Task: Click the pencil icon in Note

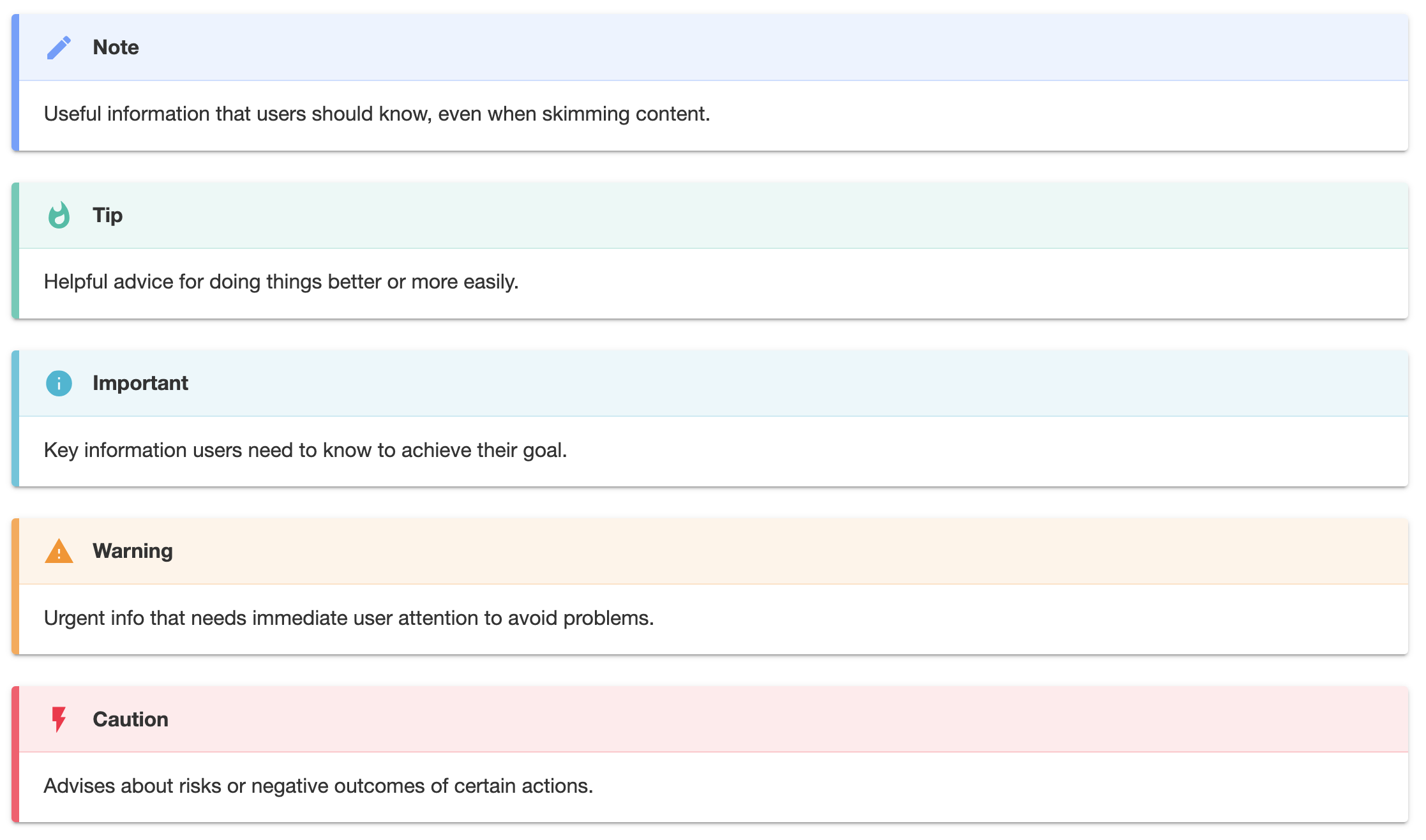Action: coord(59,48)
